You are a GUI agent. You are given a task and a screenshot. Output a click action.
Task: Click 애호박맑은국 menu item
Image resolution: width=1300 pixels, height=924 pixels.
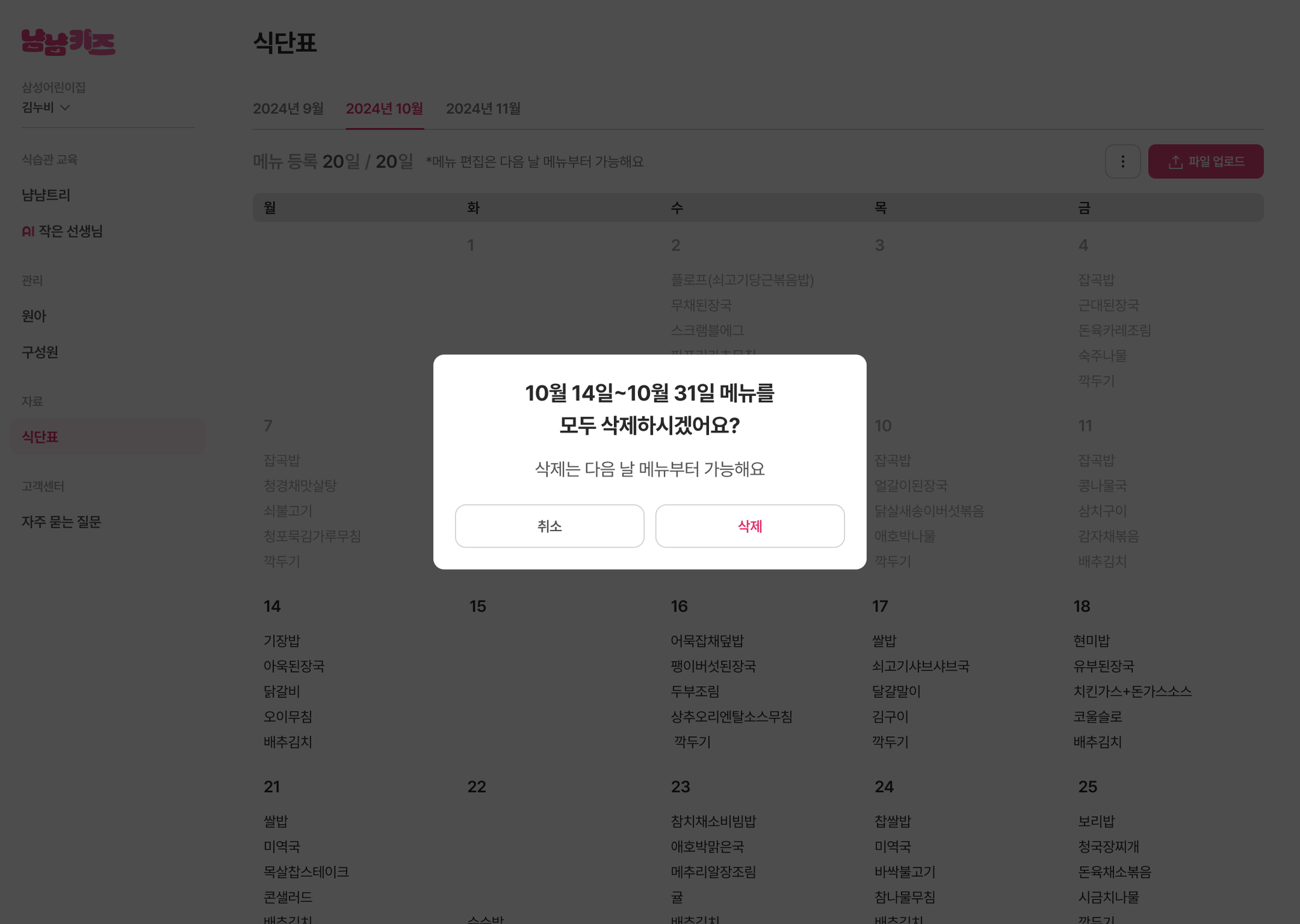click(708, 846)
